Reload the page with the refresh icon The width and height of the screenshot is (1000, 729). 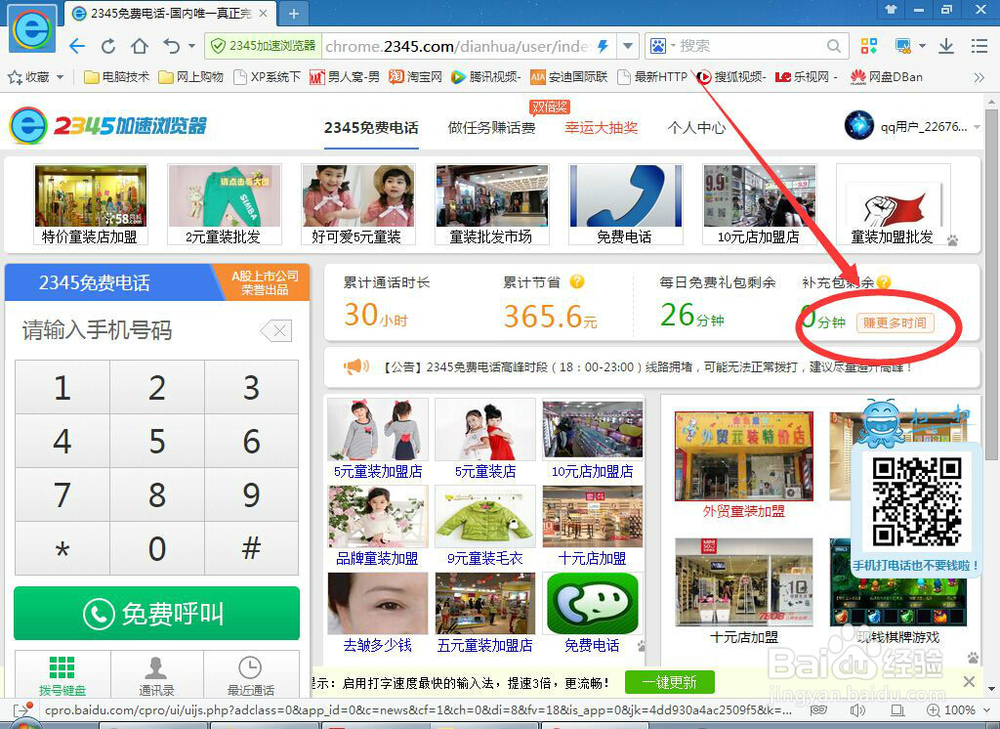tap(108, 46)
